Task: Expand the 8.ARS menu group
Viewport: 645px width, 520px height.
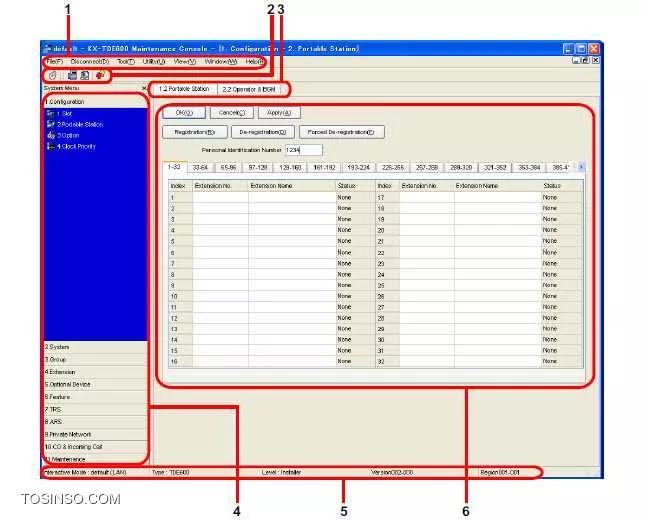Action: point(95,422)
